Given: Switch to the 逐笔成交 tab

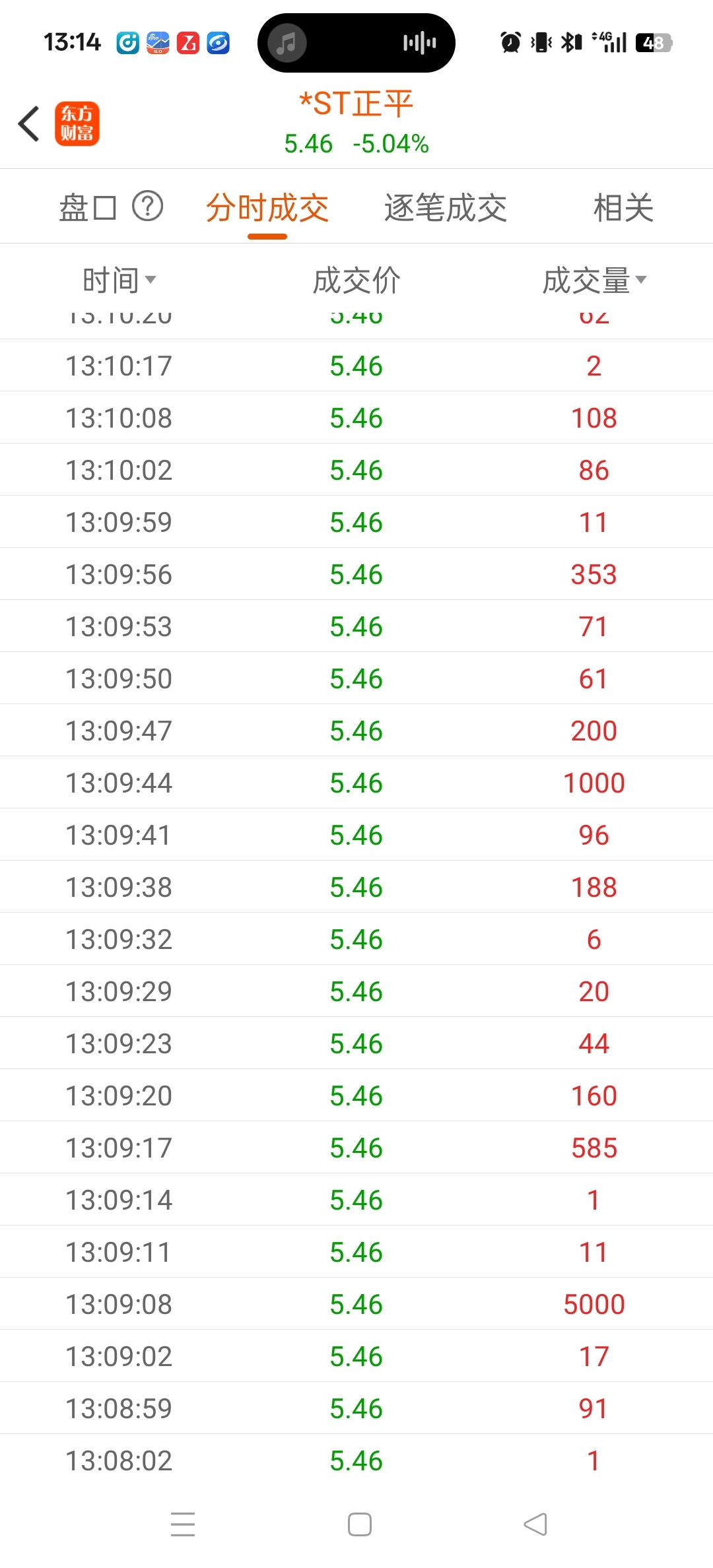Looking at the screenshot, I should [446, 207].
